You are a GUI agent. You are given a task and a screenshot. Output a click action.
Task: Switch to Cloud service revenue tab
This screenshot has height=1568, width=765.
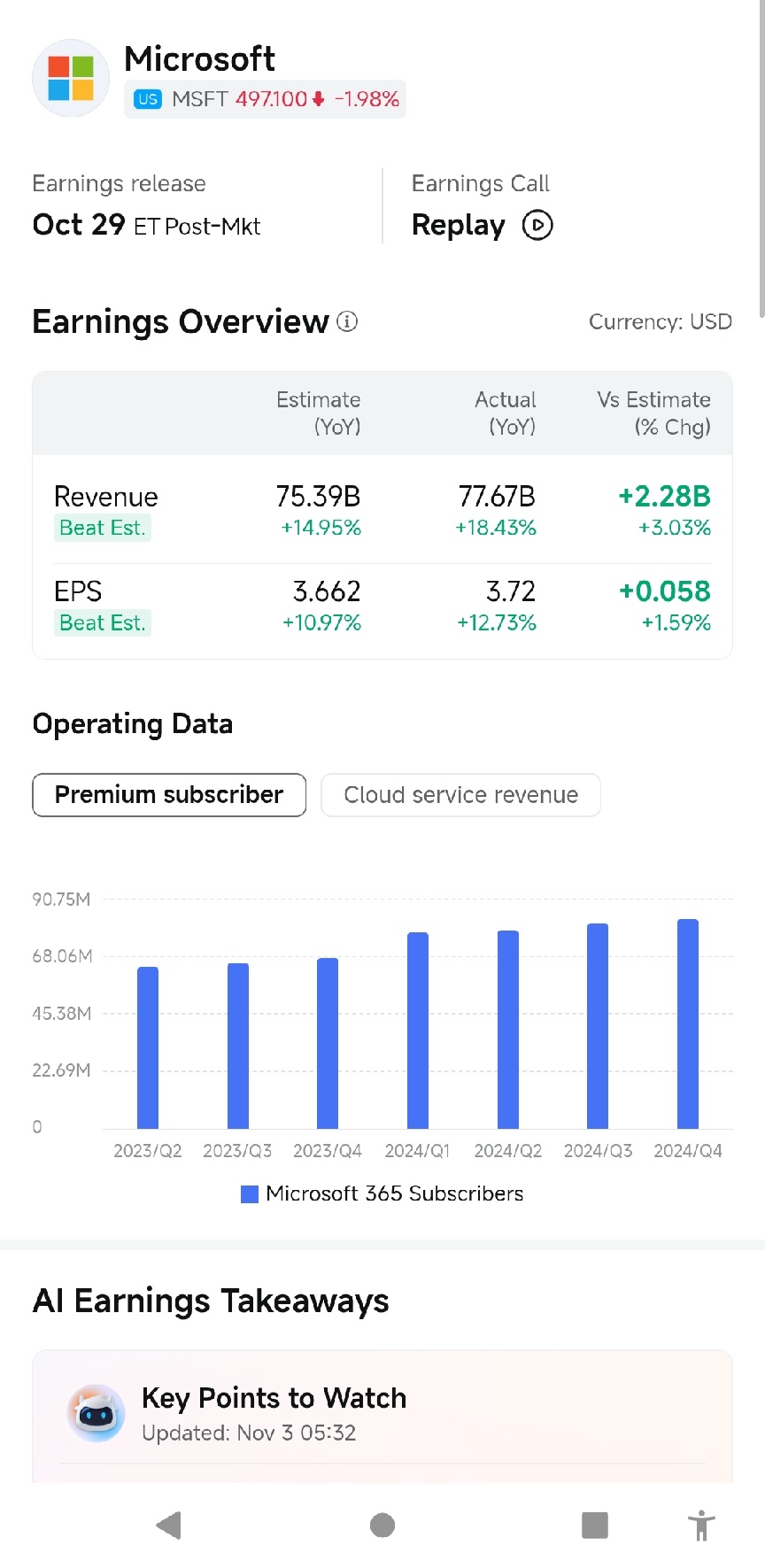[460, 795]
